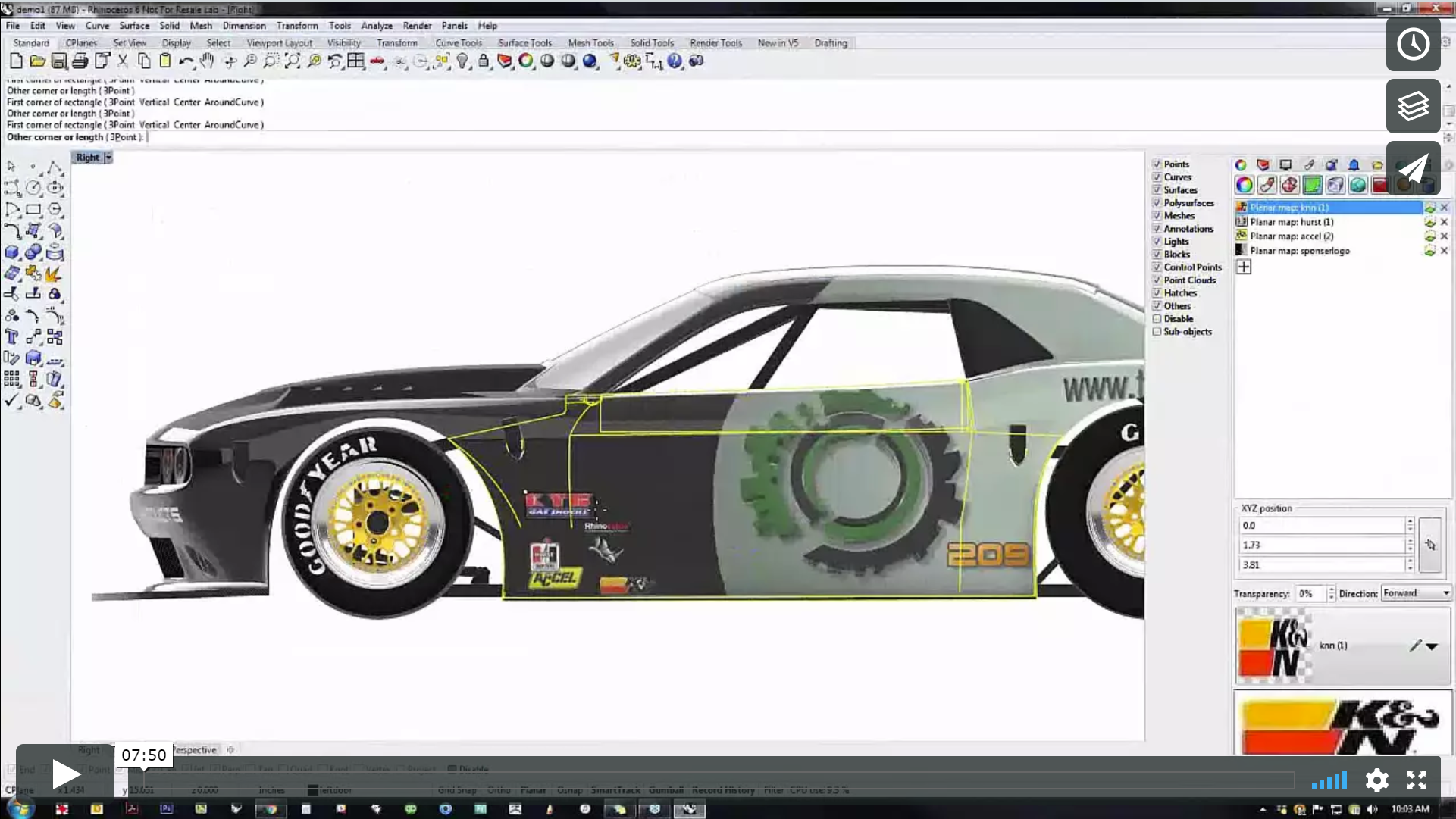Image resolution: width=1456 pixels, height=819 pixels.
Task: Click the Transparency spinner arrows
Action: pyautogui.click(x=1332, y=593)
